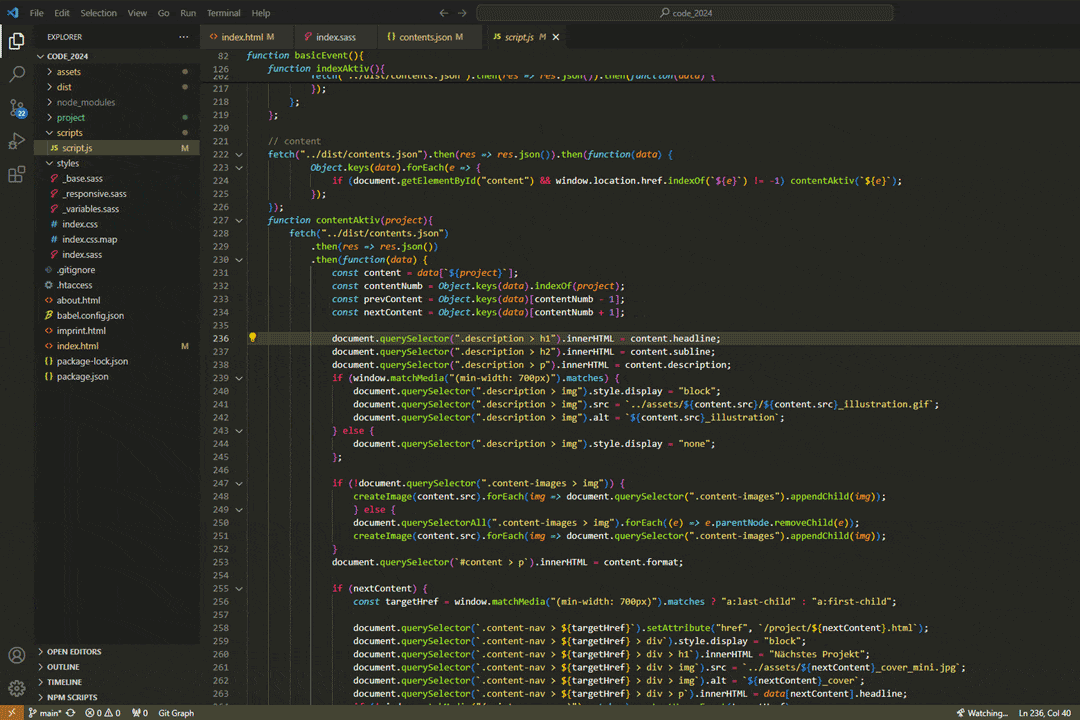Screen dimensions: 1080x720
Task: Switch to the contents.json tab
Action: point(429,37)
